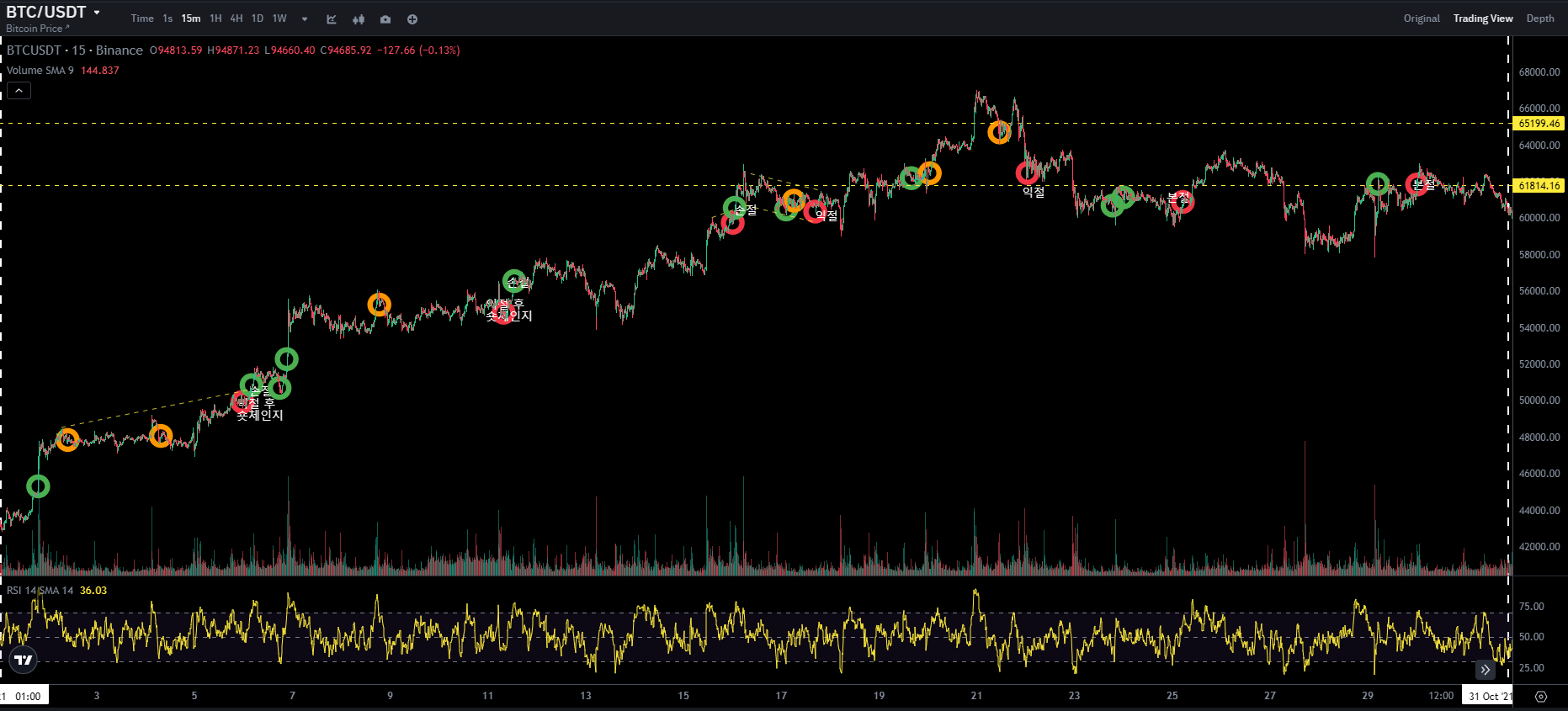Viewport: 1568px width, 711px height.
Task: Click the plus circle icon in toolbar
Action: (x=412, y=19)
